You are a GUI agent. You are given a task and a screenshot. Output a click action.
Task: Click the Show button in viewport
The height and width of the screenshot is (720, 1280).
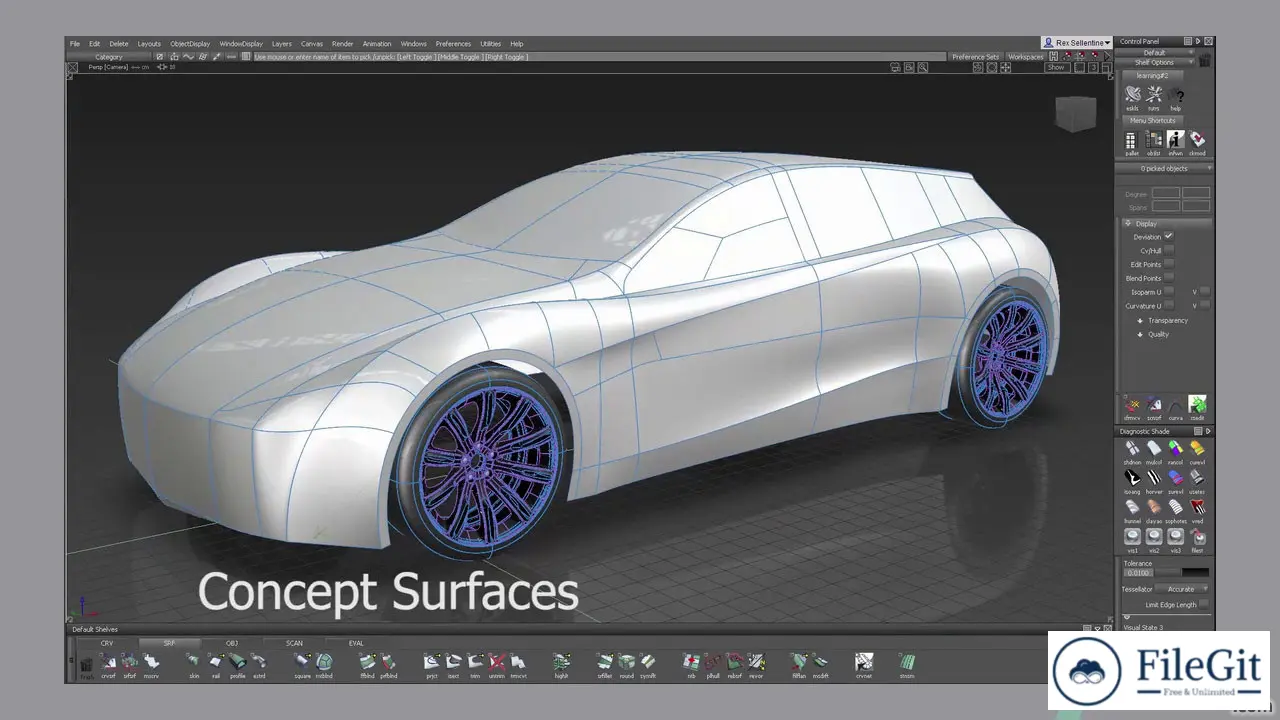(1056, 67)
